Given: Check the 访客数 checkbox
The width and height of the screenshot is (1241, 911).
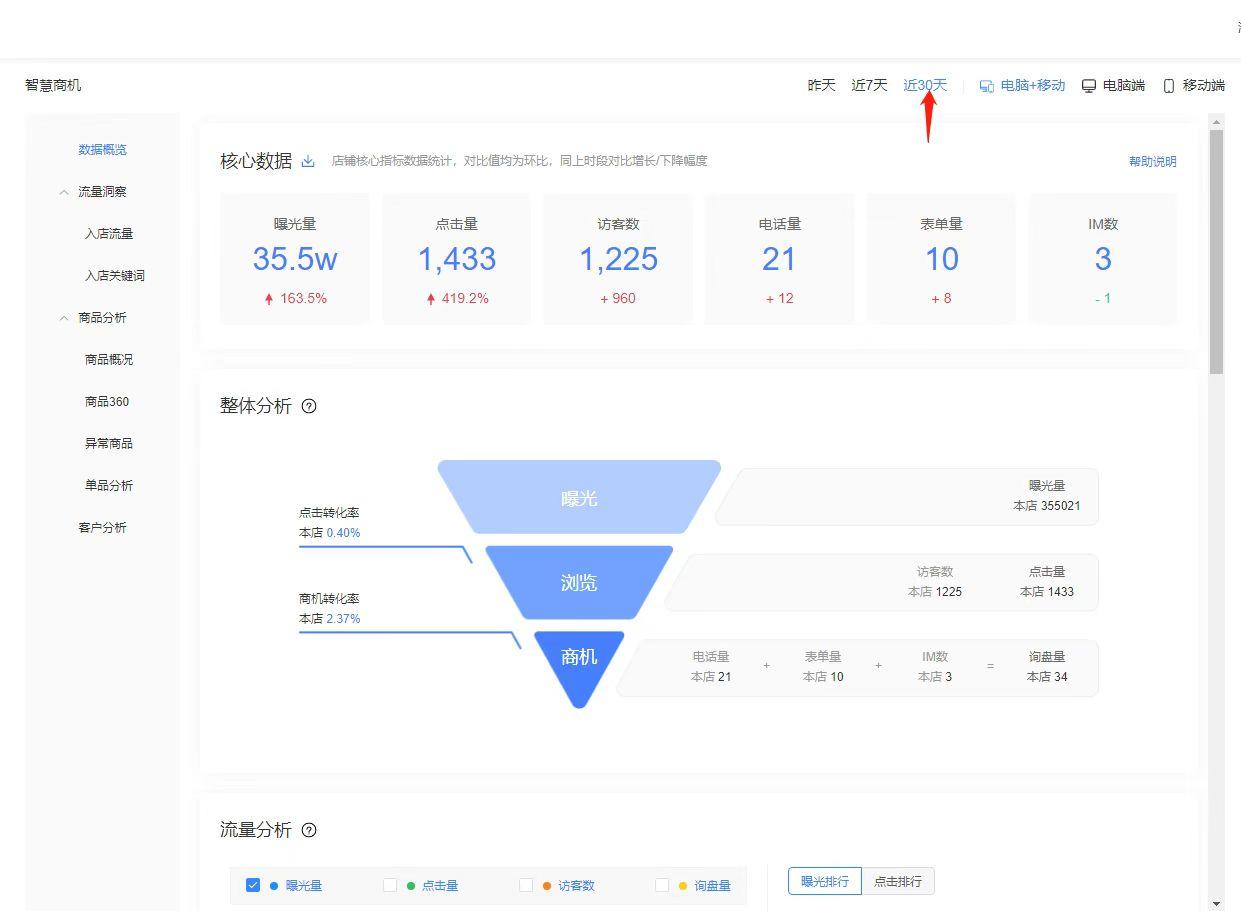Looking at the screenshot, I should (525, 884).
